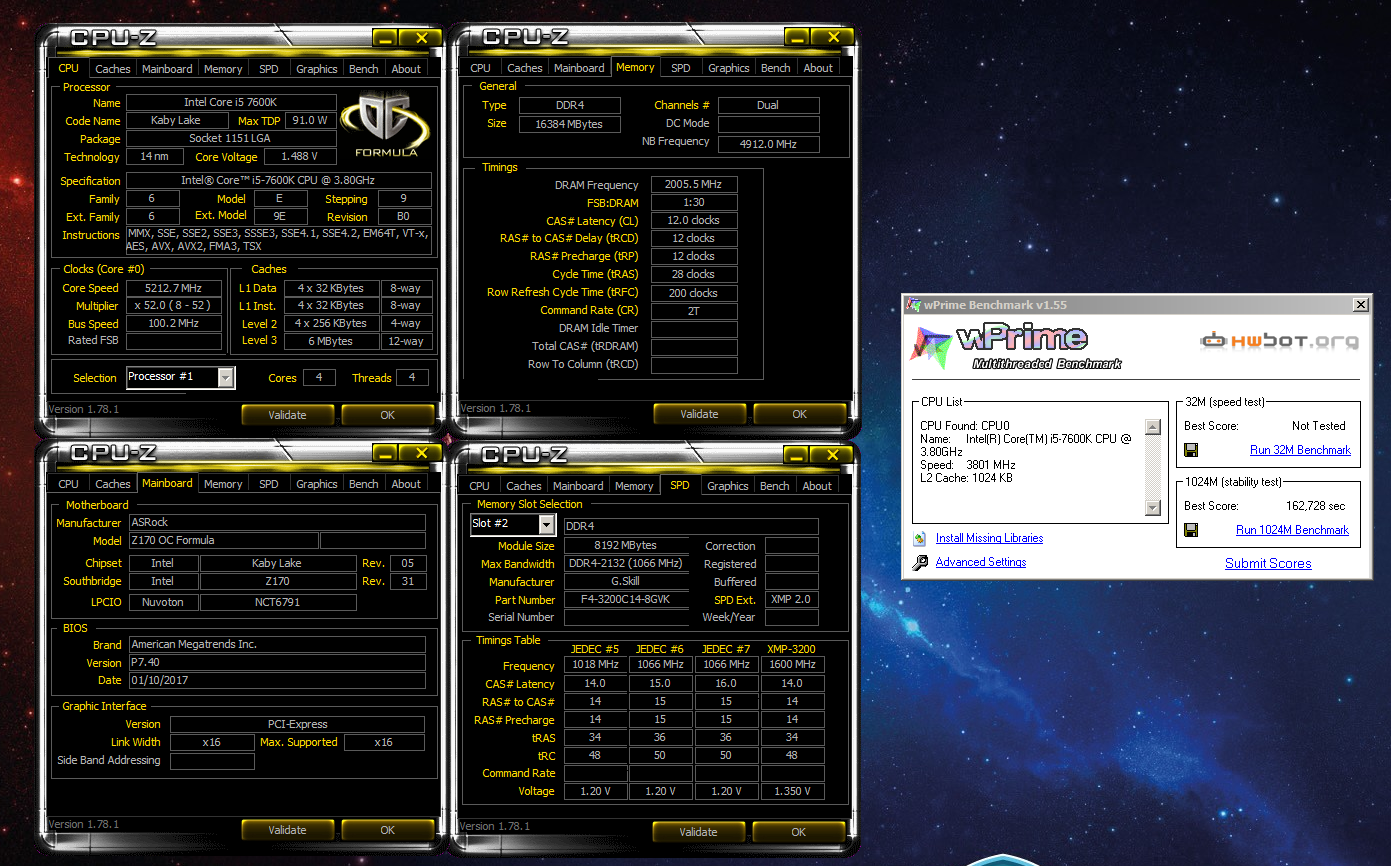Minimize the CPU-Z window showing the Mainboard tab
1391x866 pixels.
pyautogui.click(x=386, y=453)
